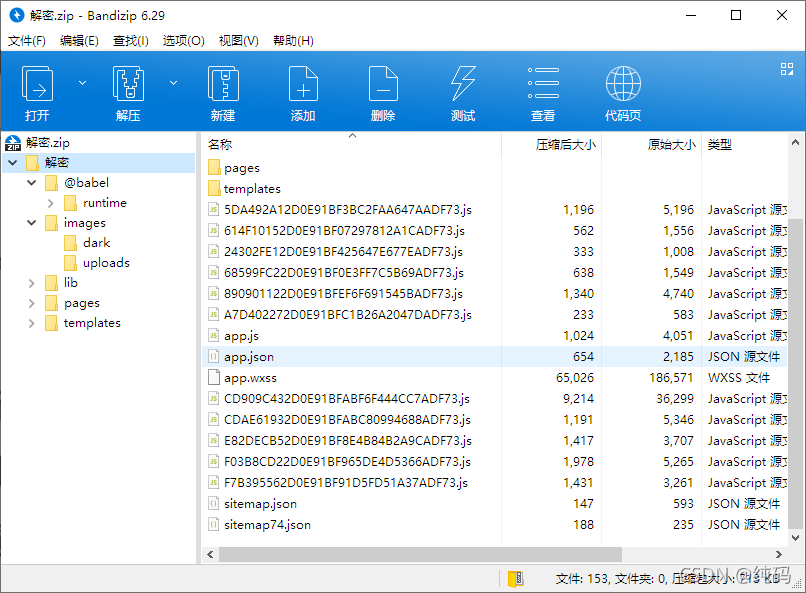Click the Bandizip icon in title bar

coord(17,15)
